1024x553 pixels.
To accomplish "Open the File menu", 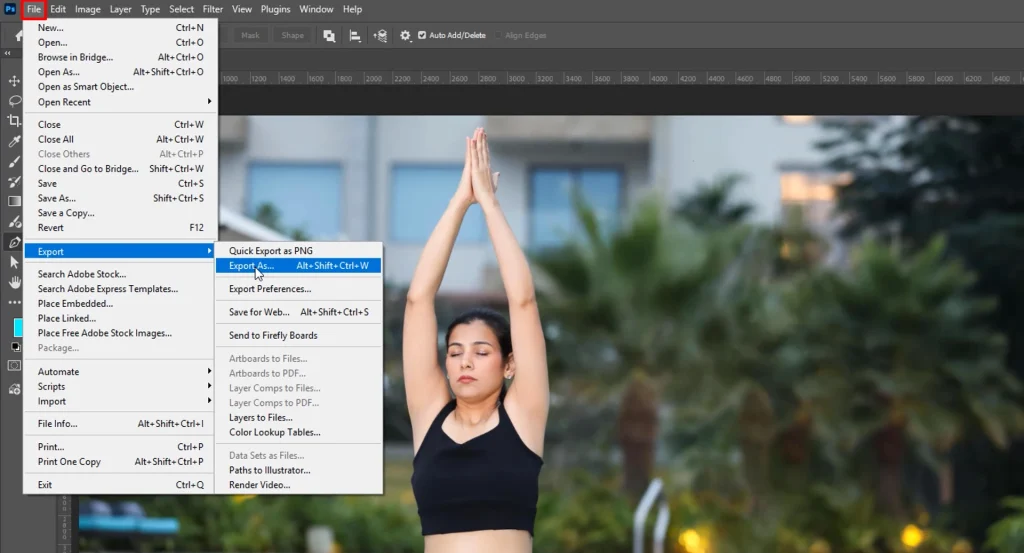I will point(34,9).
